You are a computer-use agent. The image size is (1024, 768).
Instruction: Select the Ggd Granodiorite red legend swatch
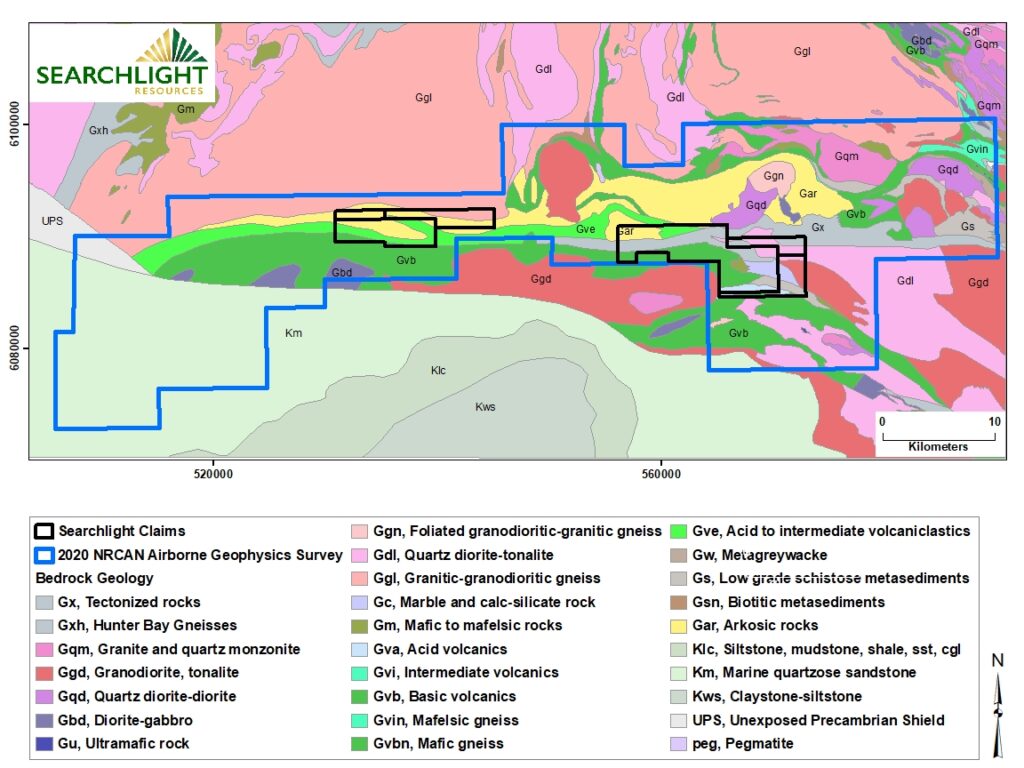tap(45, 673)
